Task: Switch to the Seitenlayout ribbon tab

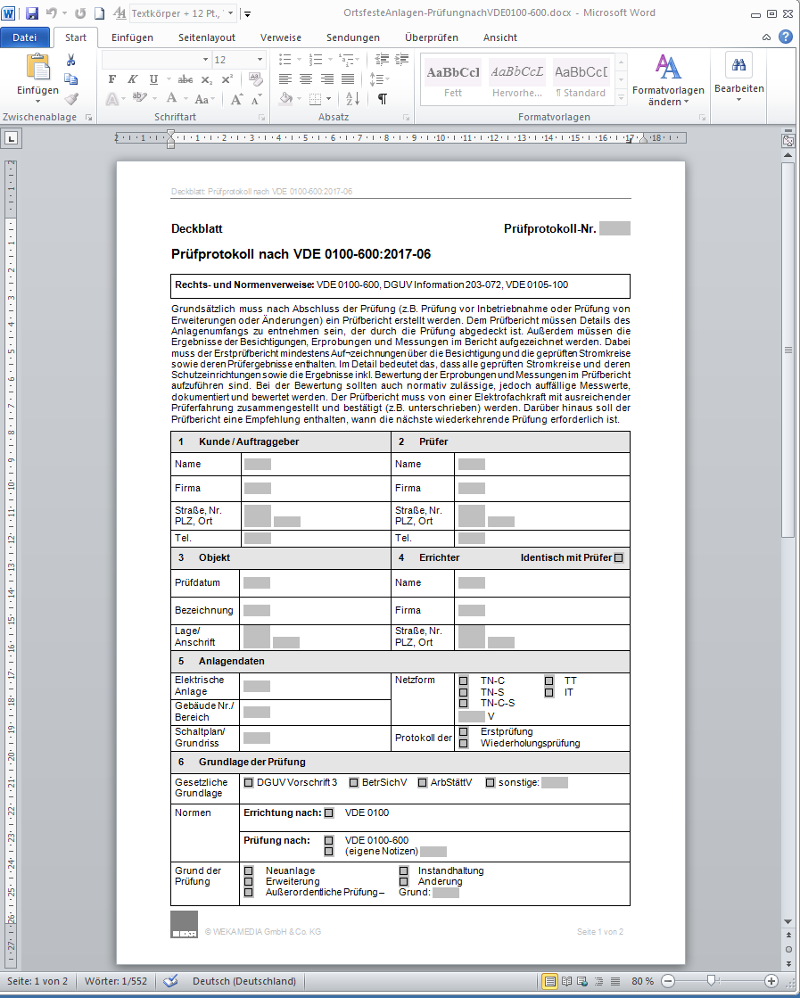Action: (207, 38)
